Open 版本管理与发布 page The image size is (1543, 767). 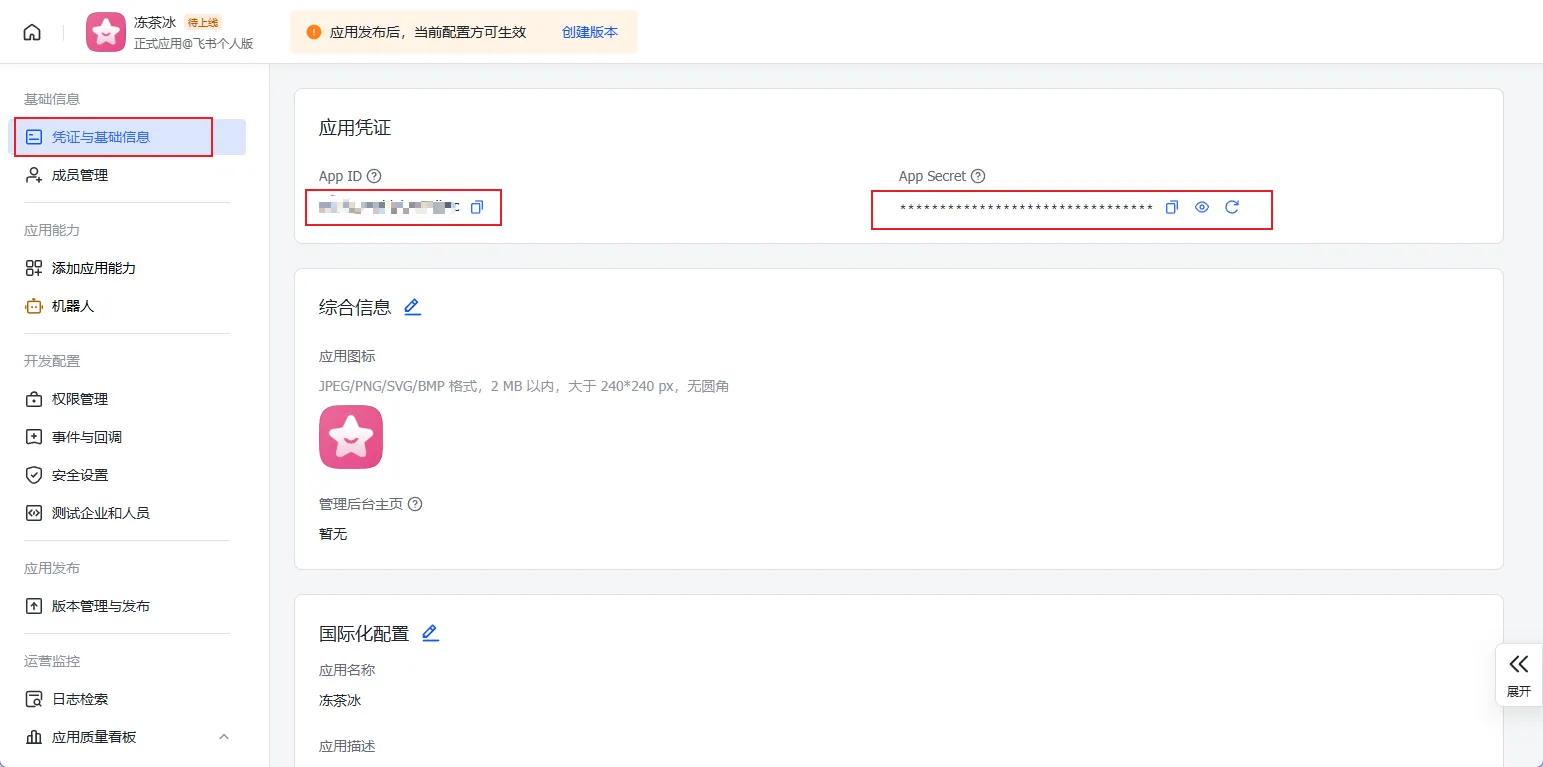(100, 606)
